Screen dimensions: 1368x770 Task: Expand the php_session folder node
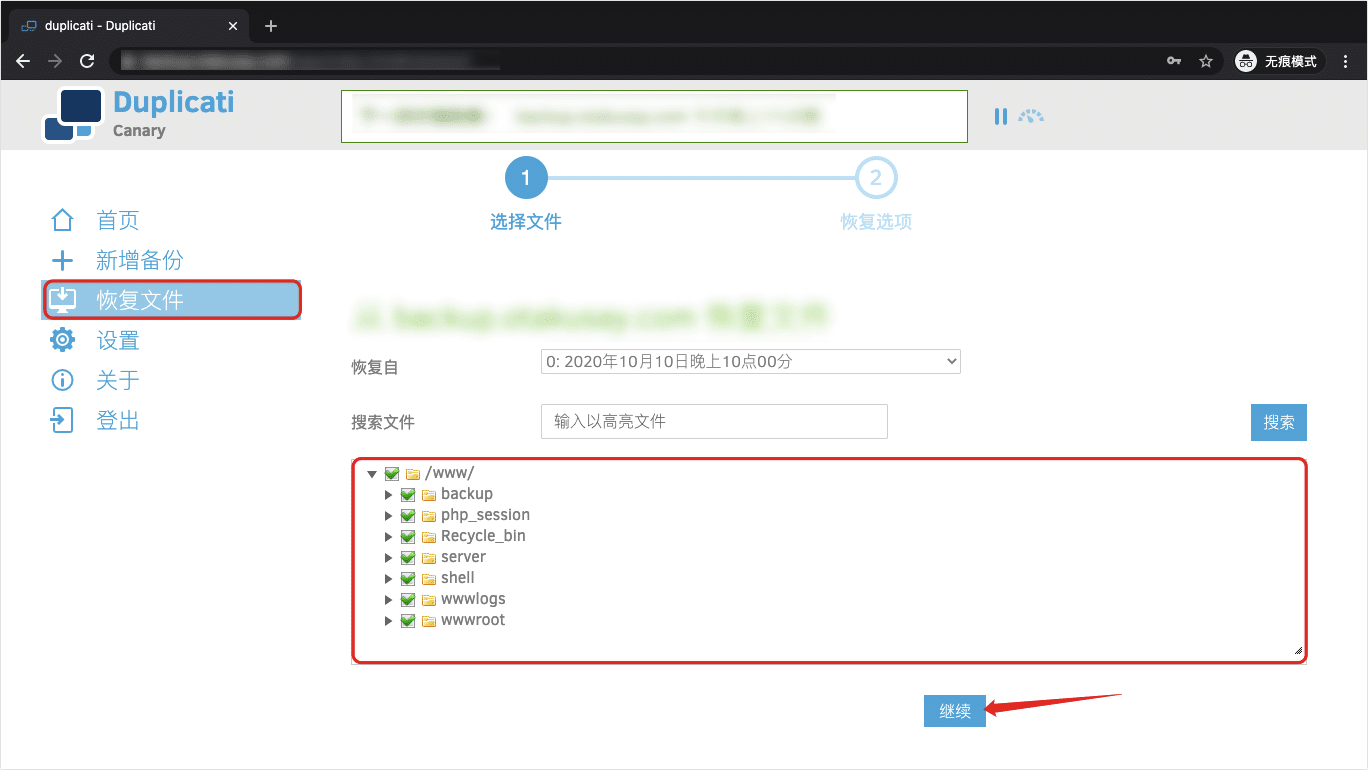pyautogui.click(x=388, y=515)
